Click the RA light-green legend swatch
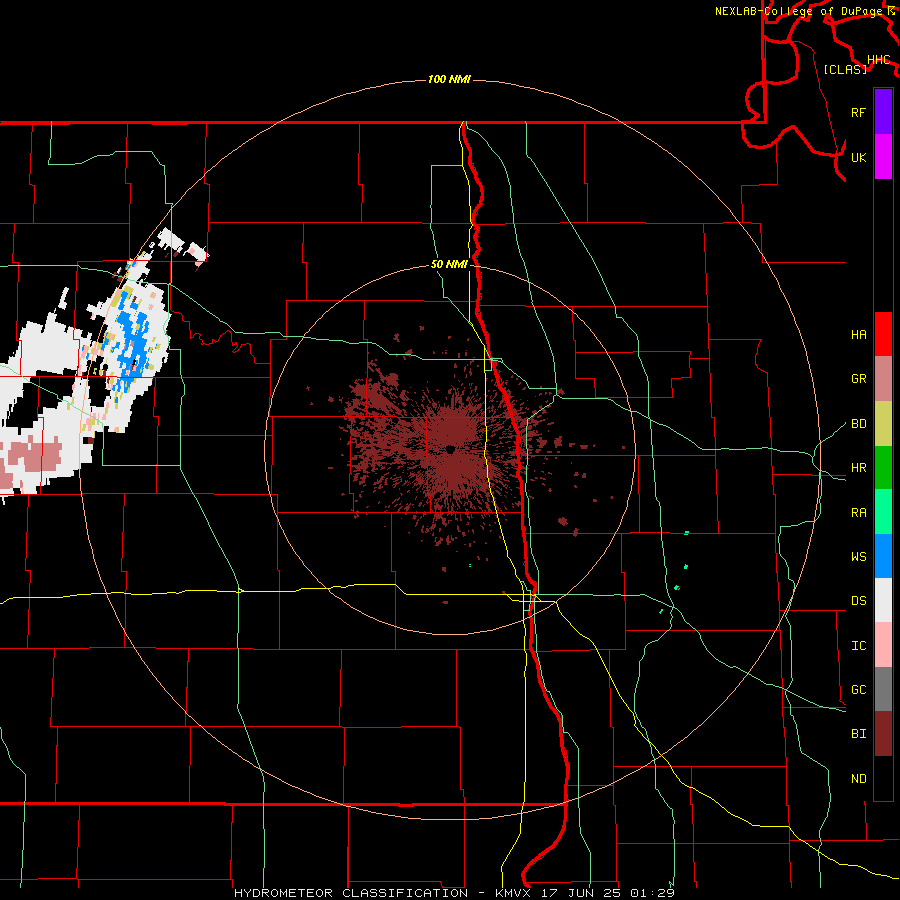 click(883, 512)
